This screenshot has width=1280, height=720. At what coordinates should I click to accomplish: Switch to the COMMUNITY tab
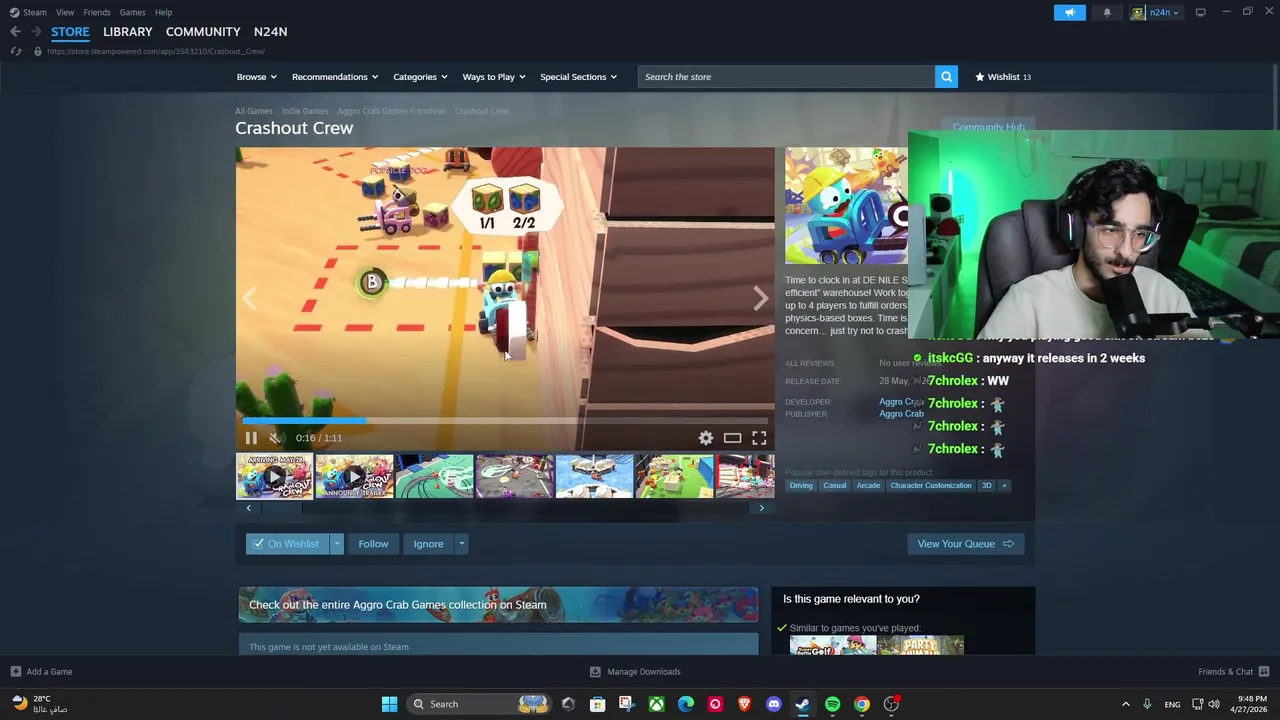tap(203, 32)
